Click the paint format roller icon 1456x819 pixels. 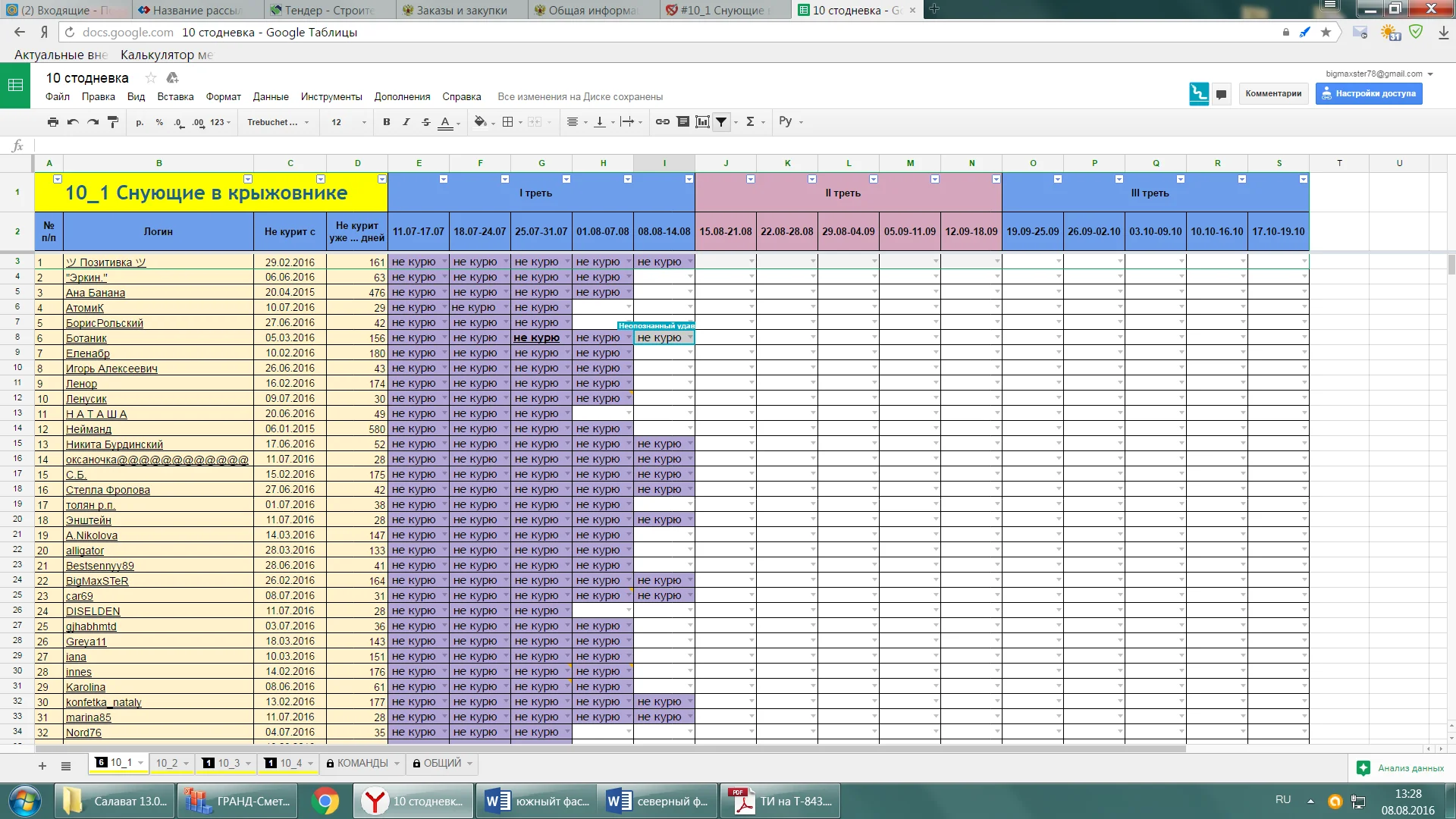point(113,122)
